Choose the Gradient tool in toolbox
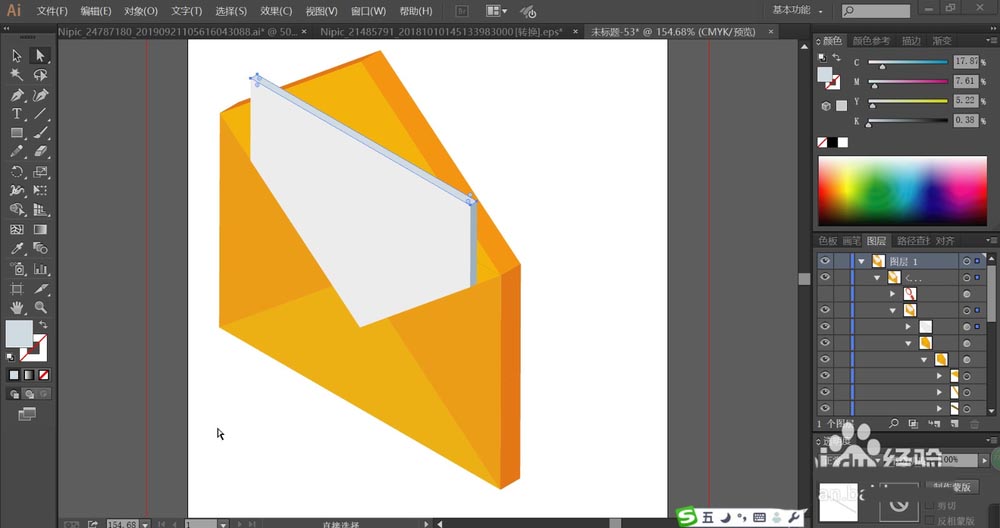Image resolution: width=1000 pixels, height=528 pixels. click(40, 230)
